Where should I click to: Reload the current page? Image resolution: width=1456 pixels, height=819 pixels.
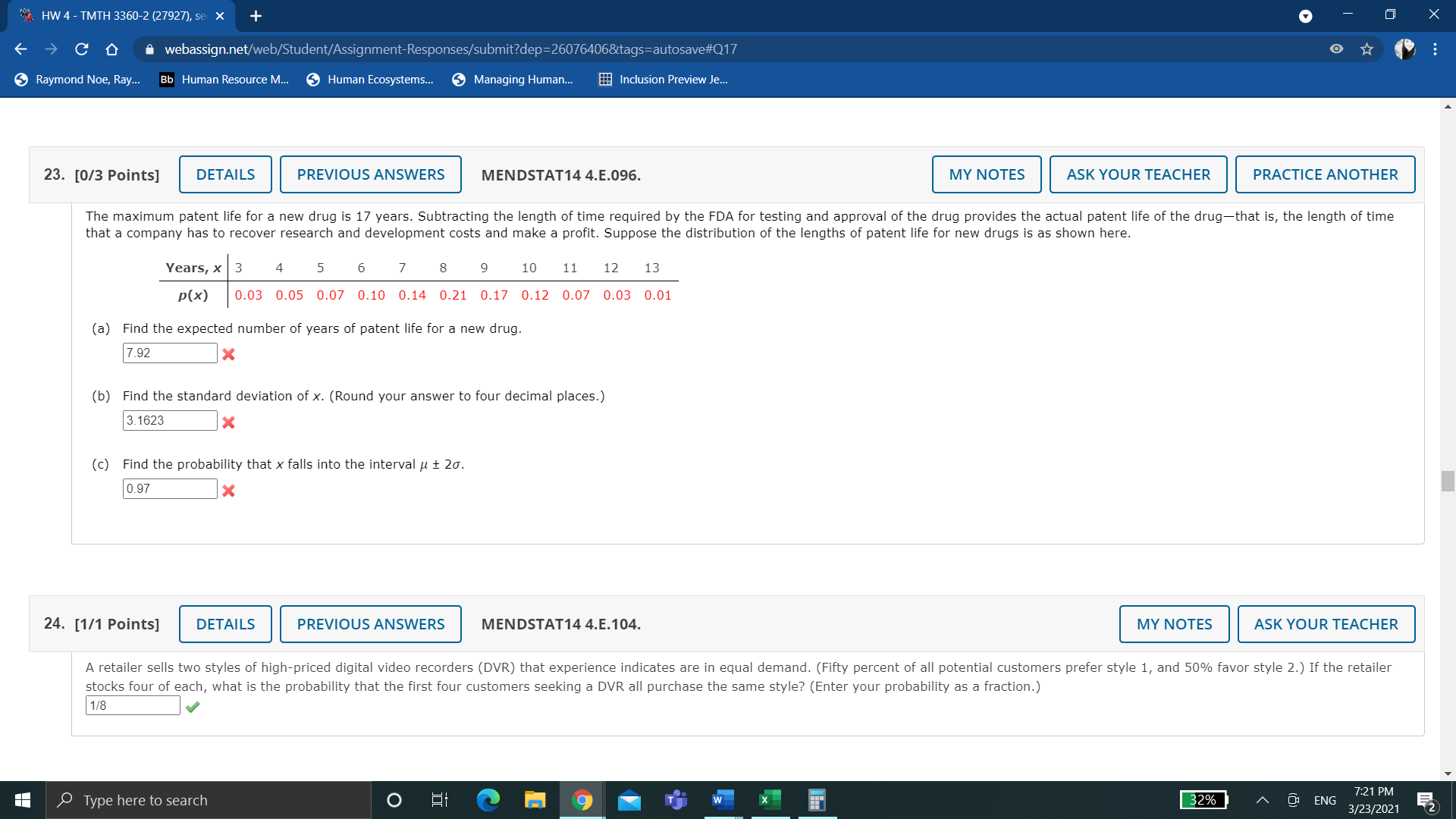[81, 49]
